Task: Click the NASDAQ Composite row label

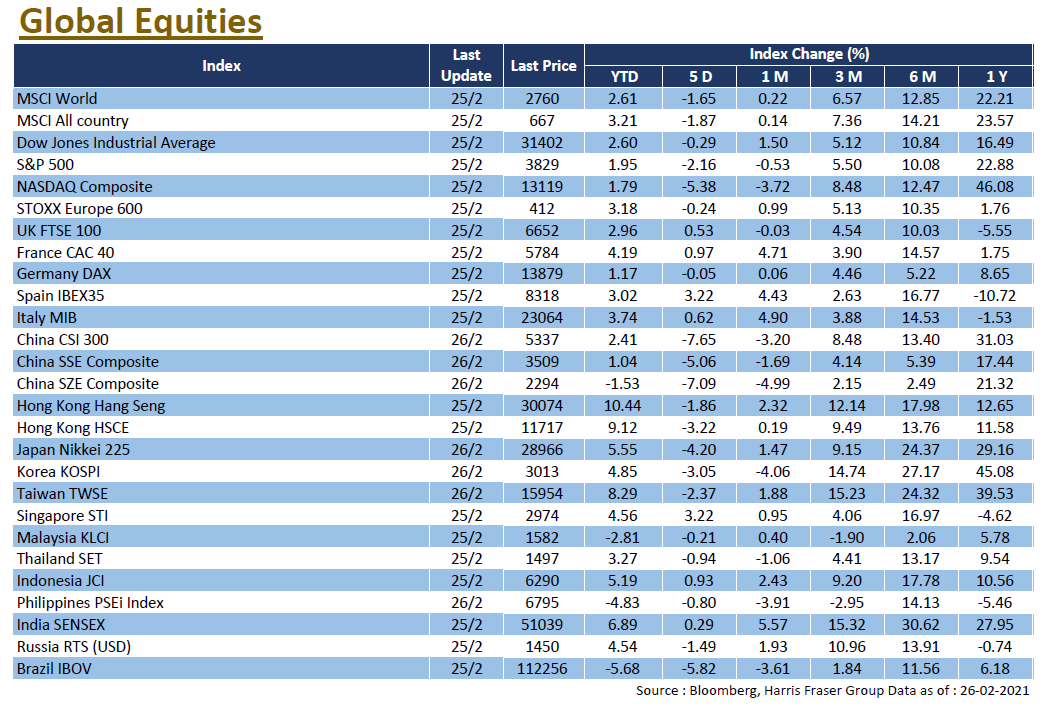Action: point(85,187)
